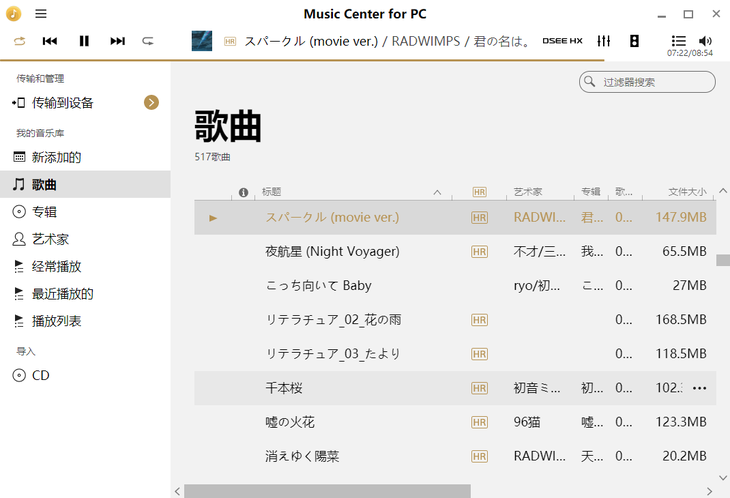This screenshot has width=730, height=498.
Task: Click file size 147.9MB cell
Action: (x=681, y=217)
